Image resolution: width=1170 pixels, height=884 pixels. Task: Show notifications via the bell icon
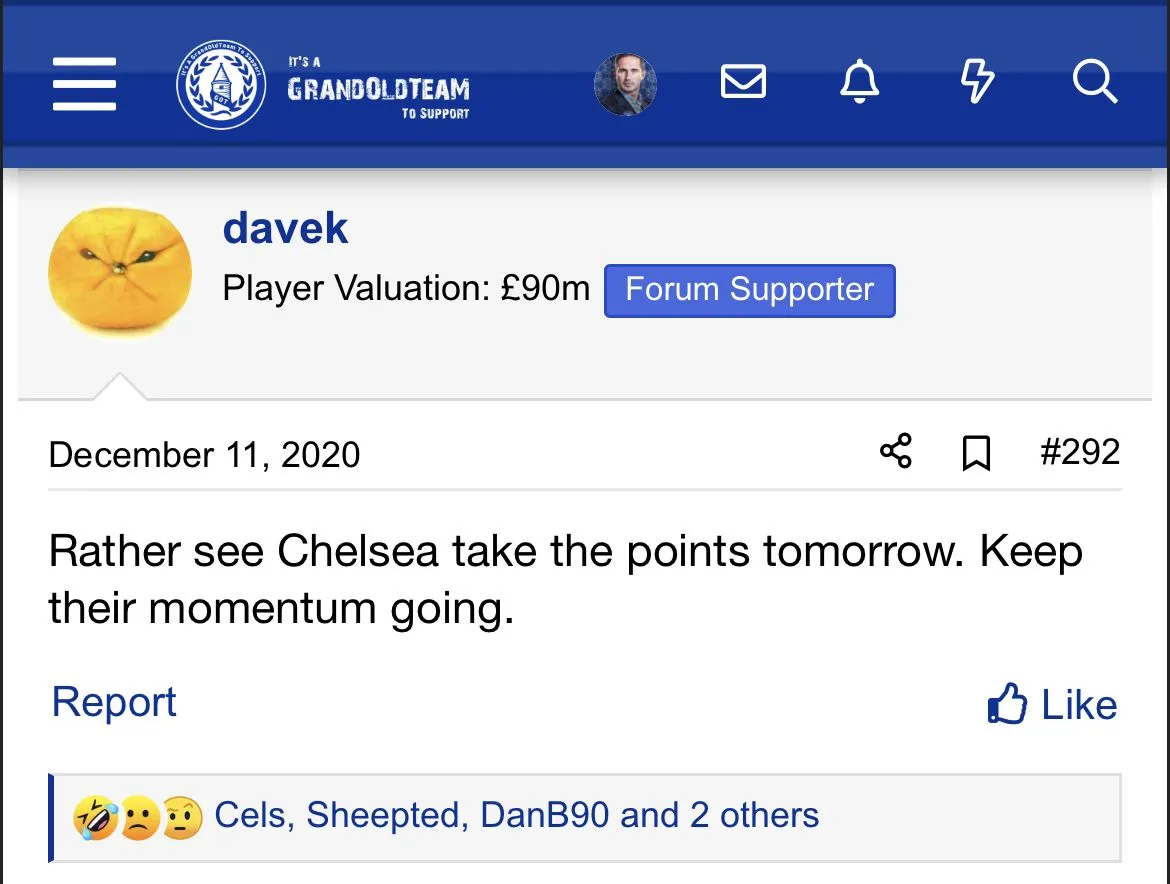[859, 82]
